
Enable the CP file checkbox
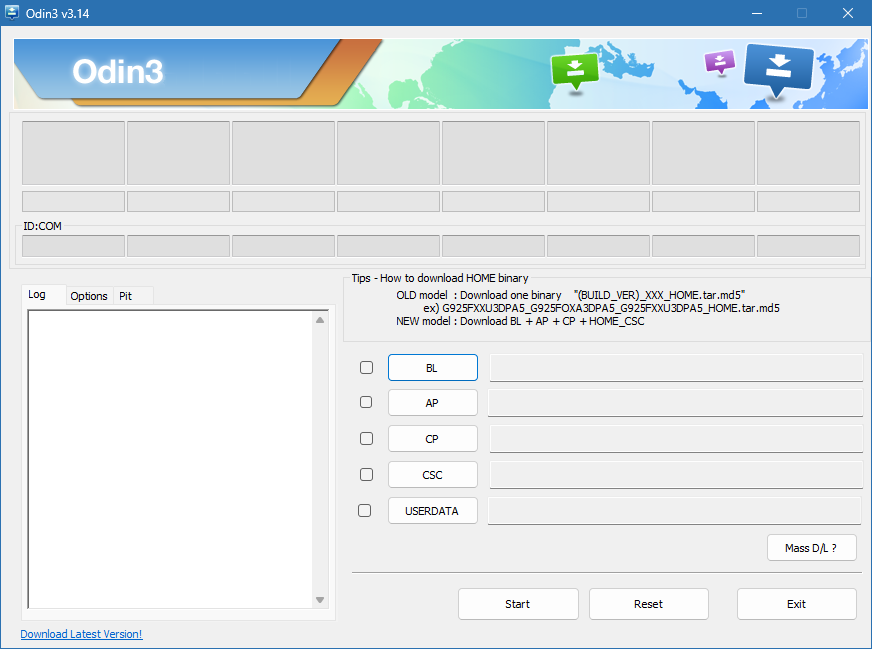pyautogui.click(x=366, y=438)
